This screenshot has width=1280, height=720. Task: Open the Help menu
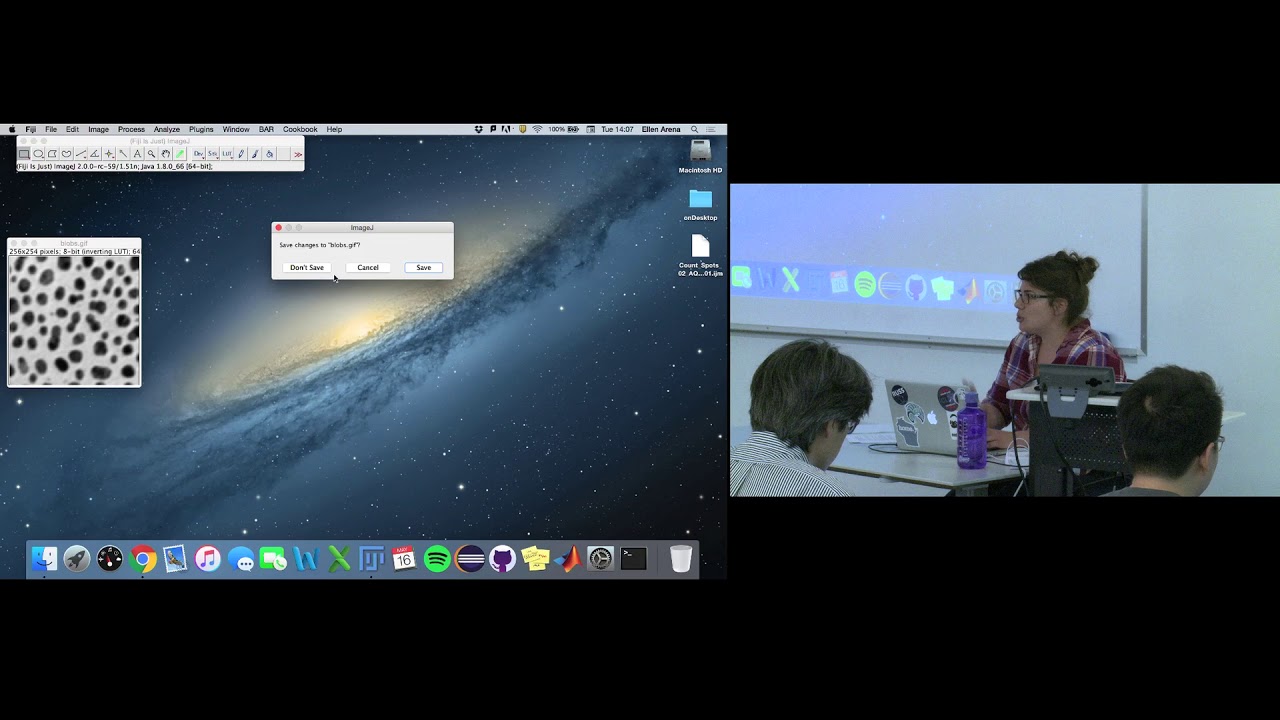pyautogui.click(x=334, y=129)
